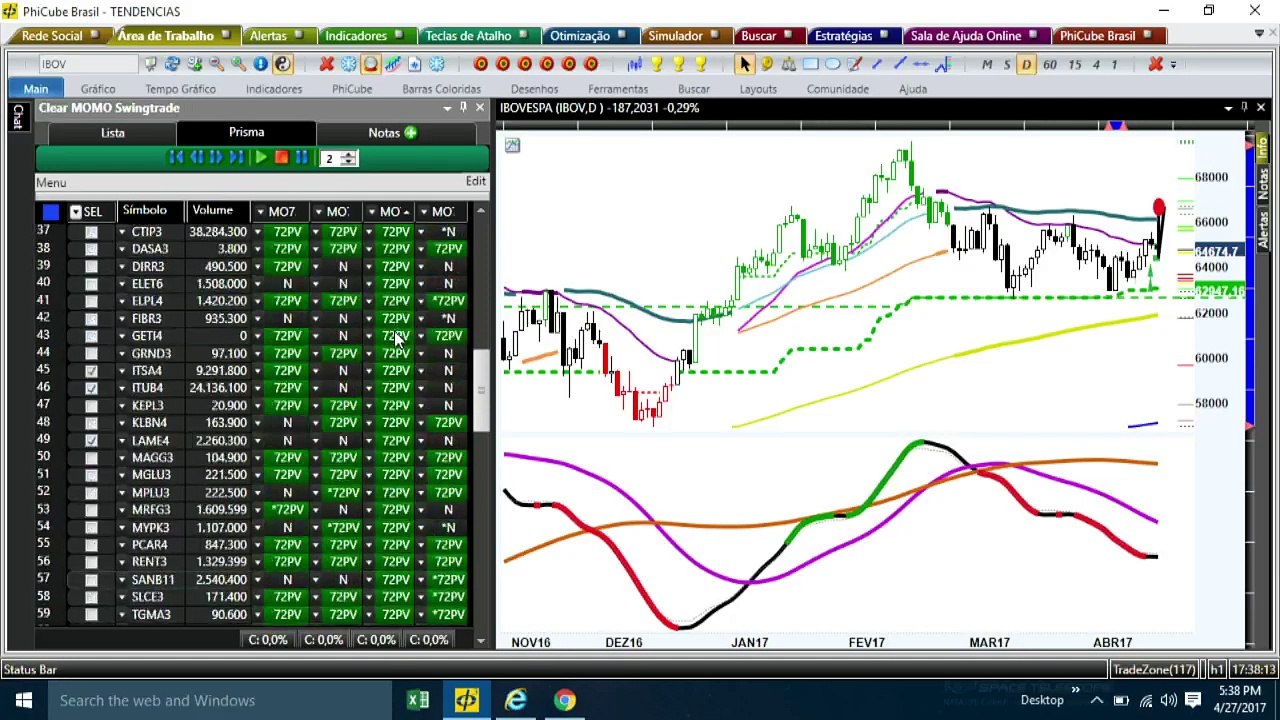Check the box for SANB11 row
The height and width of the screenshot is (720, 1280).
pos(91,580)
